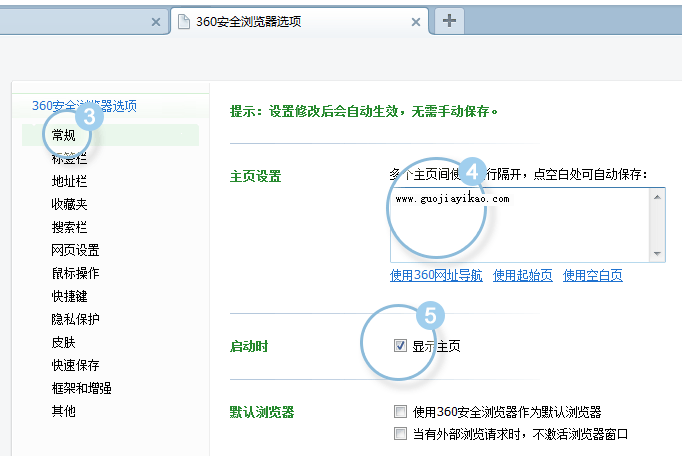
Task: Open the 框架和增强 section
Action: click(x=81, y=388)
